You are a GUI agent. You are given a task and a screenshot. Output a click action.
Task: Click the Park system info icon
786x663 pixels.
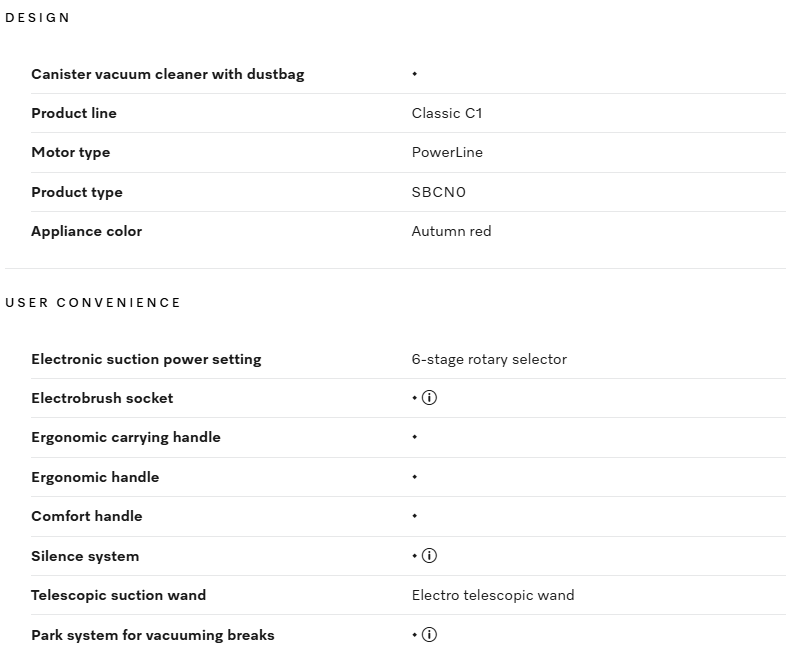[x=430, y=635]
